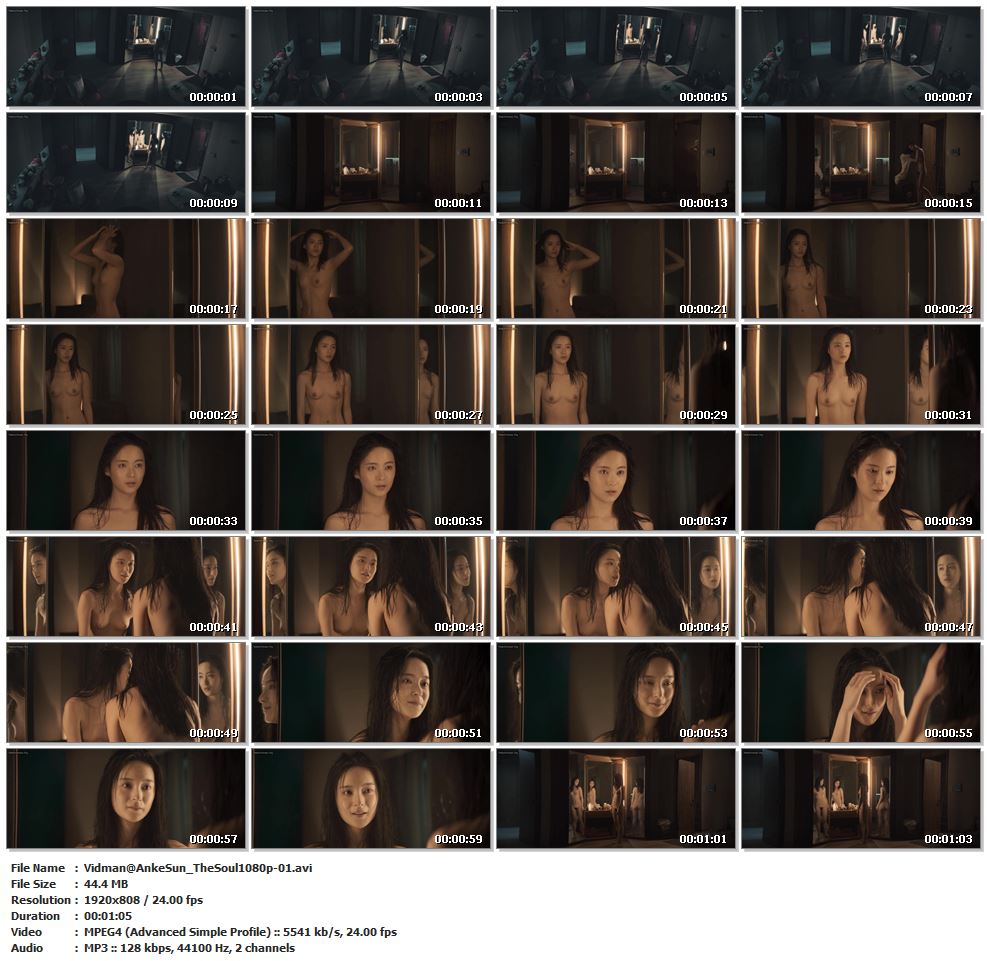Select the frame stamped 00:00:53
This screenshot has height=961, width=987.
tap(616, 692)
